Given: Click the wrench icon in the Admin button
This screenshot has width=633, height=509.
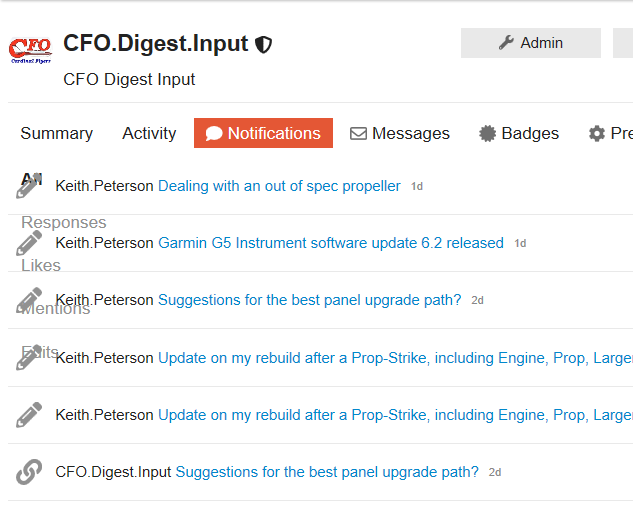Looking at the screenshot, I should point(506,43).
